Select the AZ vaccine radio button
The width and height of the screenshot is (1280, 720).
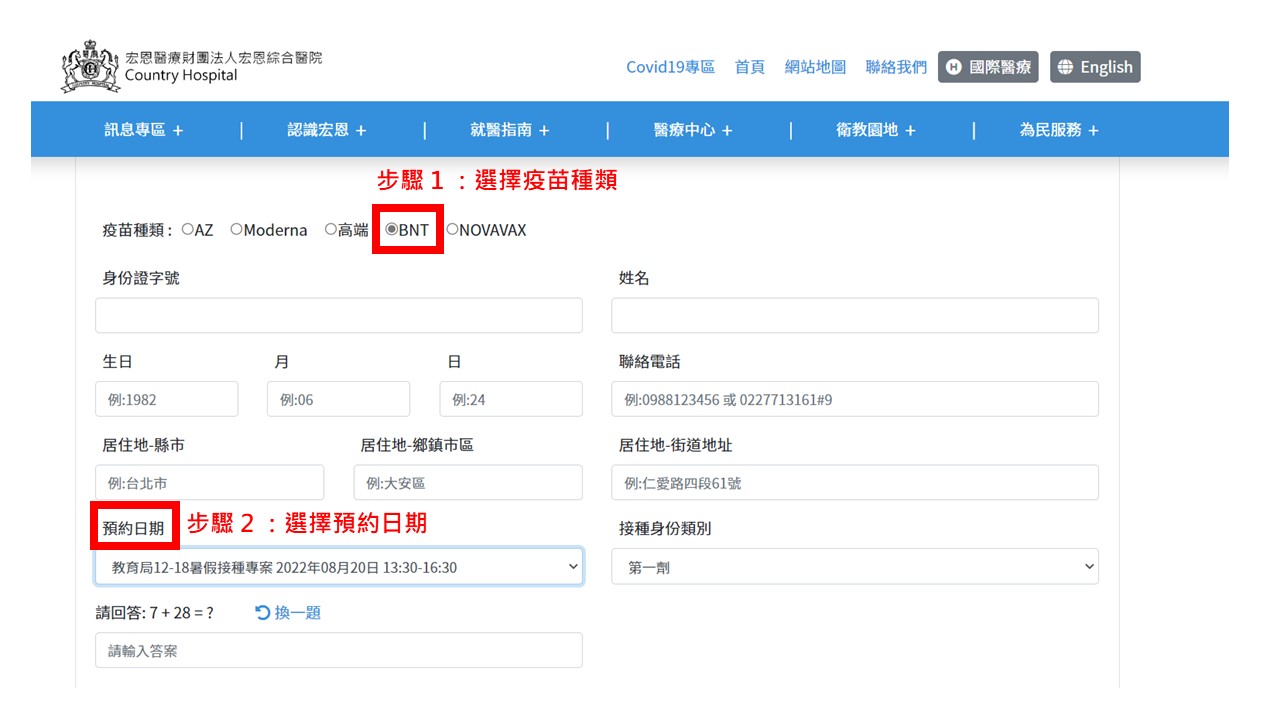(188, 229)
